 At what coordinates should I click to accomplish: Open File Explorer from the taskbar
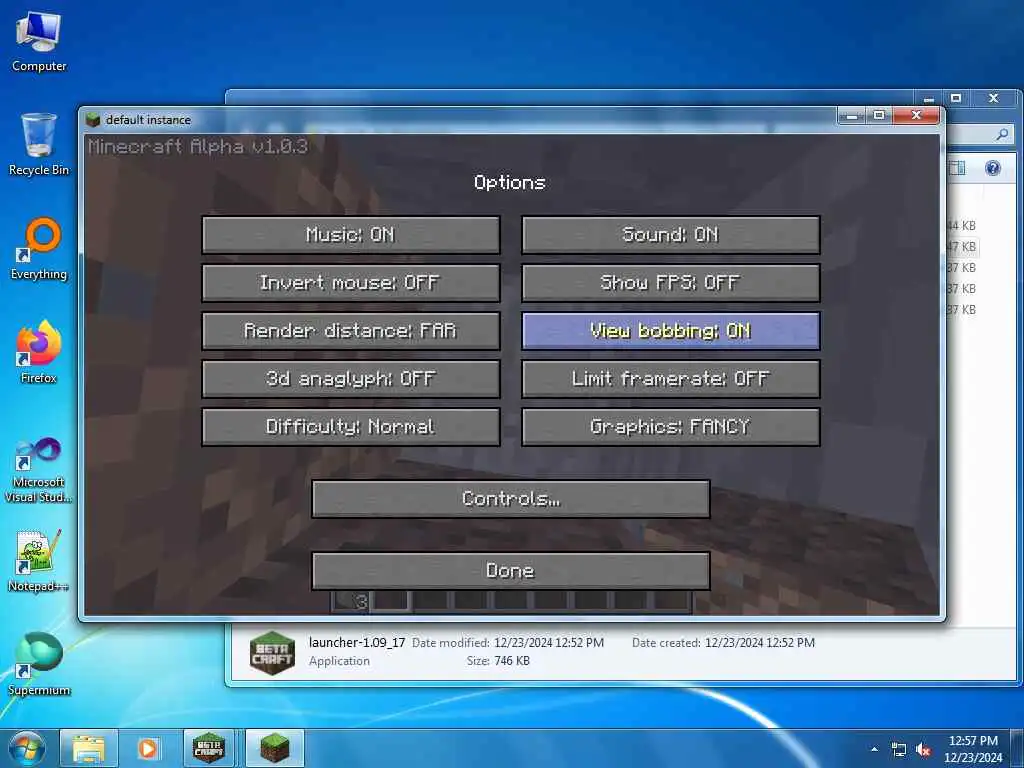pos(89,749)
